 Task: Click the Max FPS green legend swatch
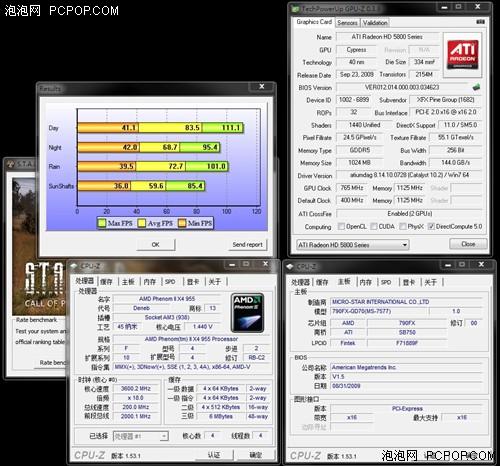(x=102, y=223)
